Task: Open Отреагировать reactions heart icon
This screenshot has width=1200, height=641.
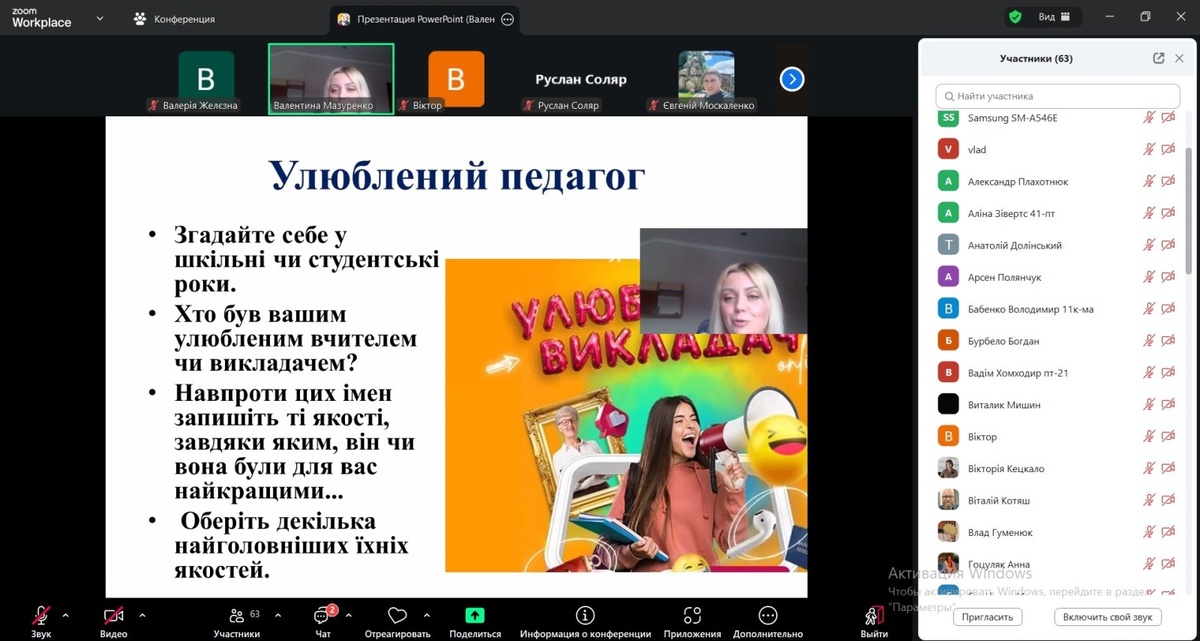Action: (397, 616)
